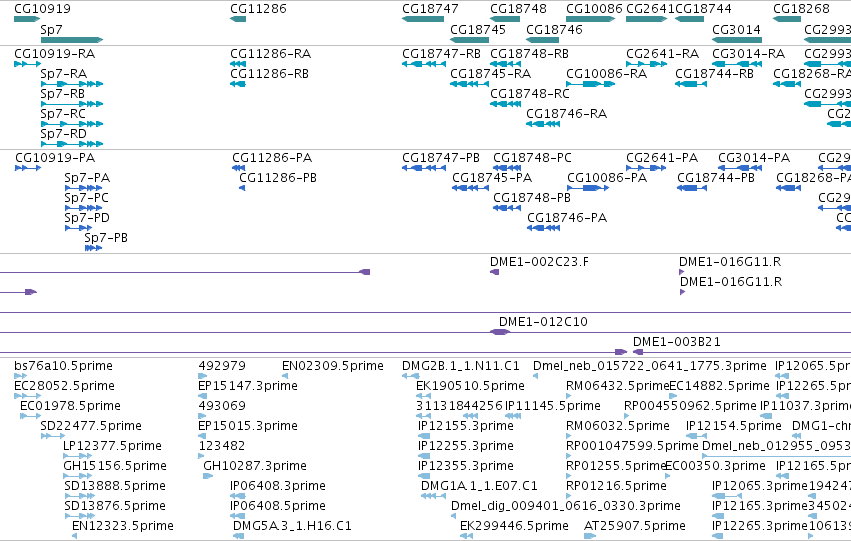Click the GH15156.5prime EST label

point(115,466)
